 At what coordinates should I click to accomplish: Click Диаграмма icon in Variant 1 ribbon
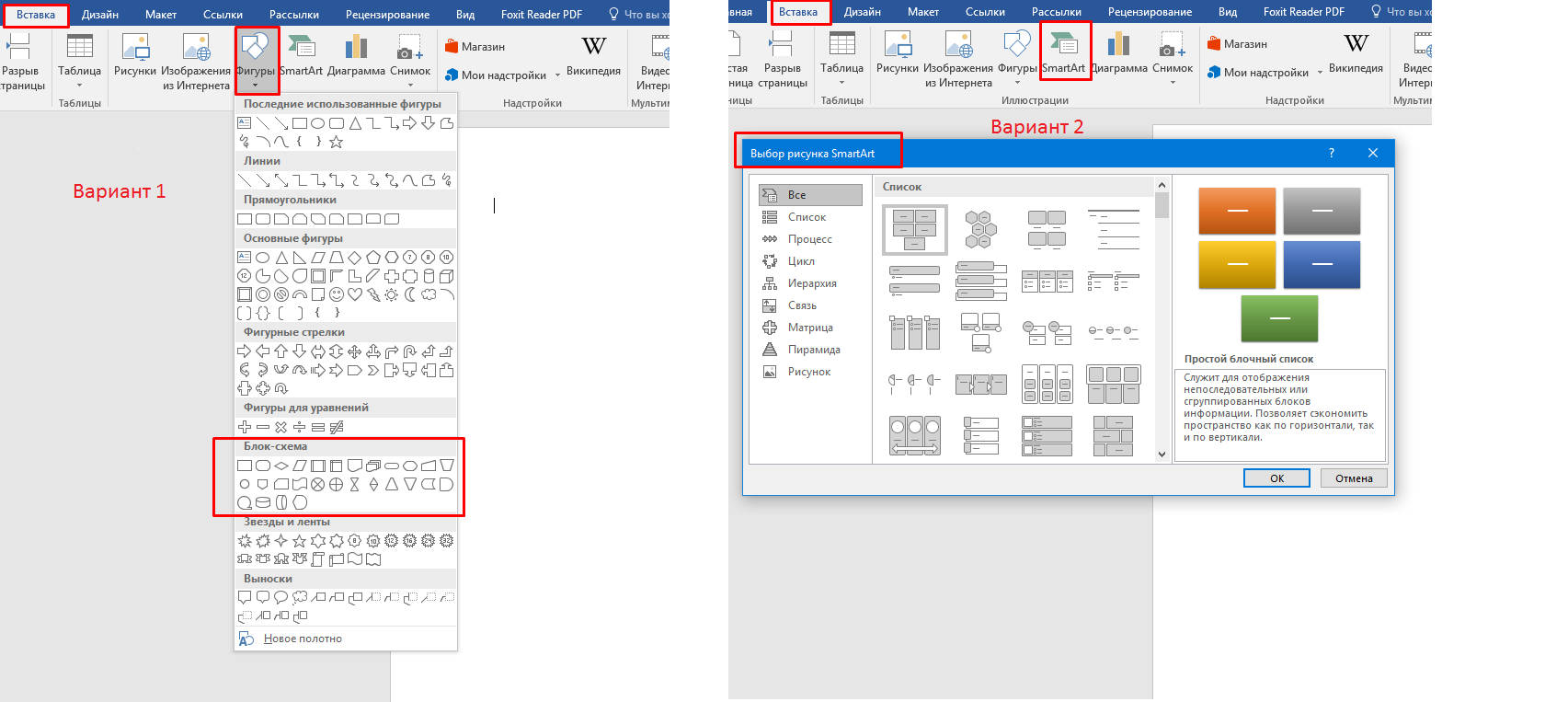[x=356, y=56]
